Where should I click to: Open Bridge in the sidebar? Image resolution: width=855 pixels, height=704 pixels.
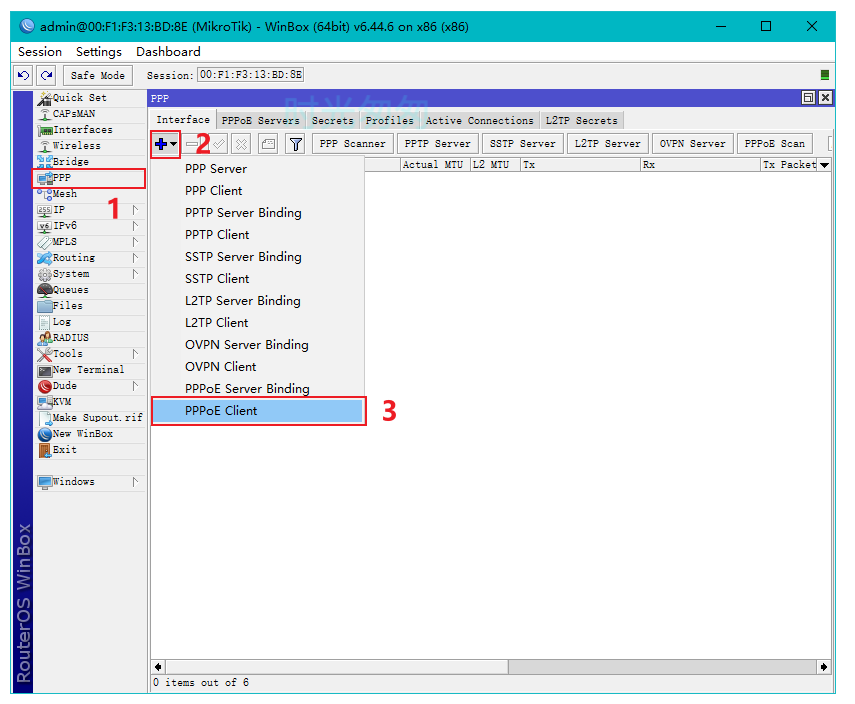click(x=90, y=161)
